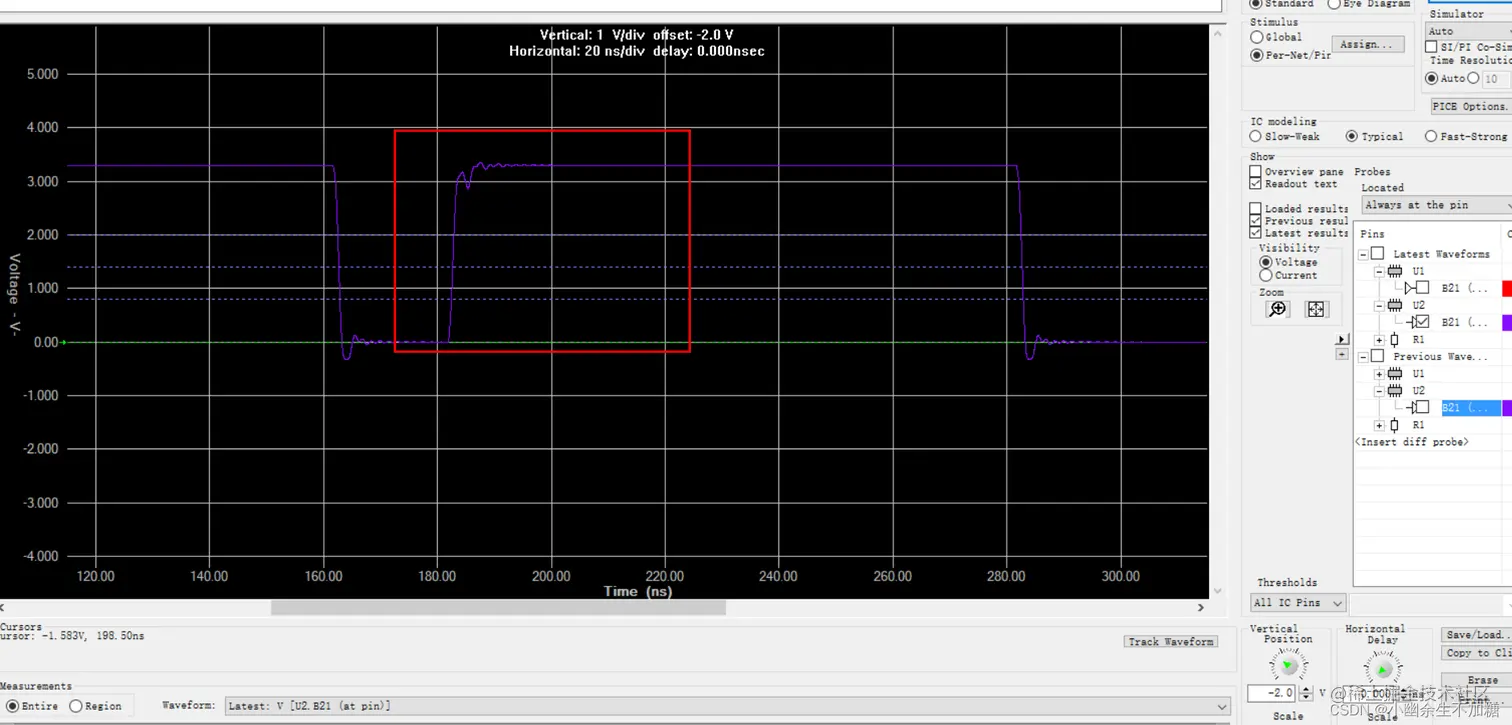
Task: Check U2 B21 probe in Previous Waveforms
Action: (1423, 407)
